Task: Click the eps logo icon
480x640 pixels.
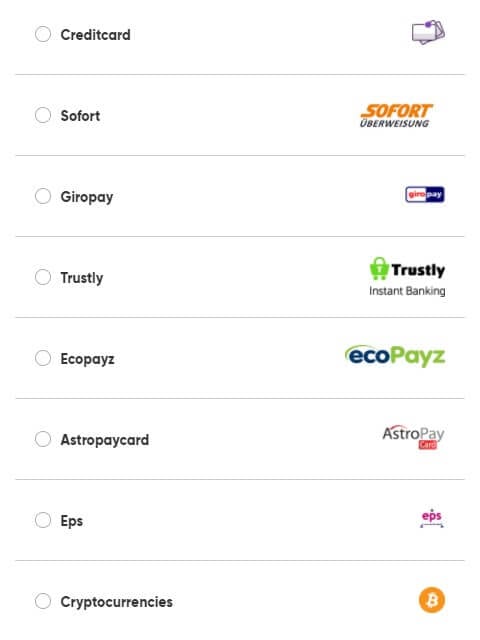Action: pyautogui.click(x=432, y=518)
